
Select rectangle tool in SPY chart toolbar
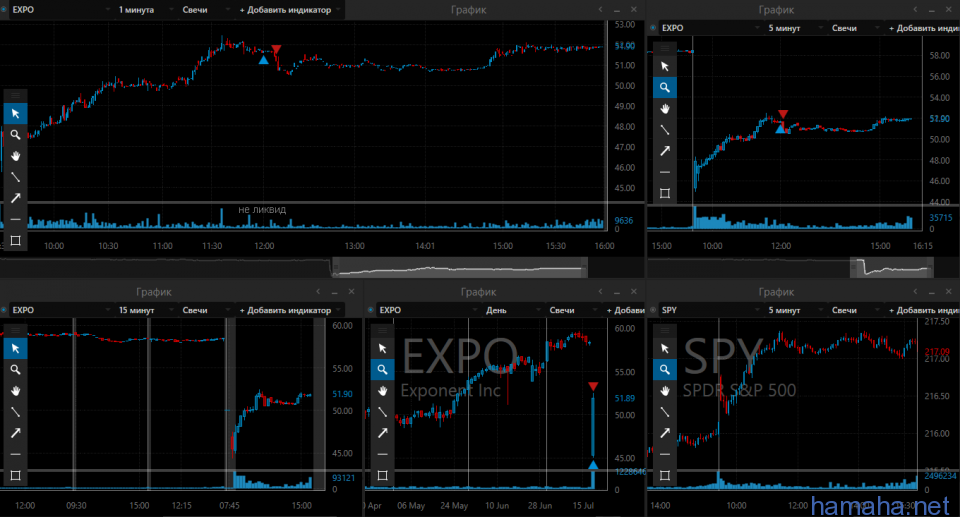pos(665,475)
